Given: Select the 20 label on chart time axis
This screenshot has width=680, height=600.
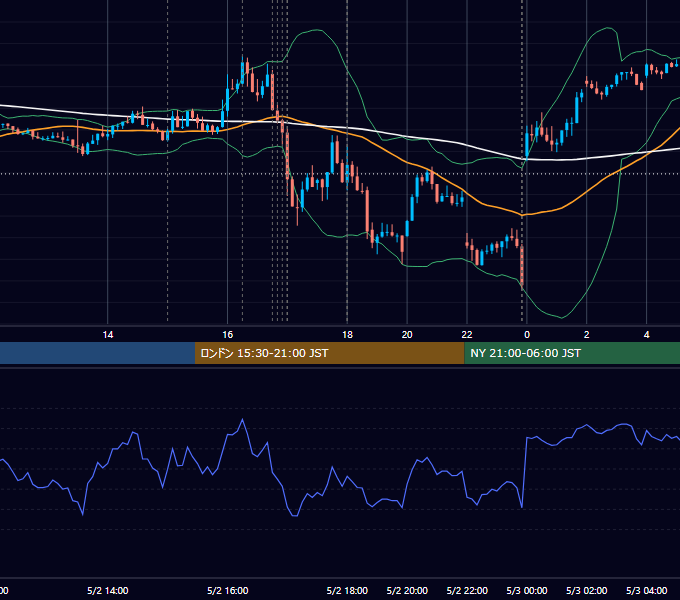Looking at the screenshot, I should [x=407, y=335].
